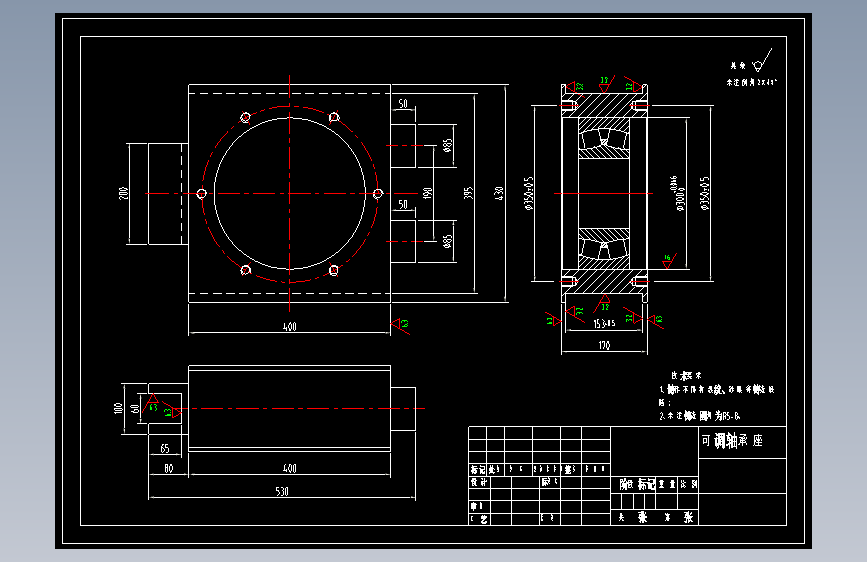This screenshot has width=867, height=562.
Task: Click the 400 dimension beneath the circular flange view
Action: pos(290,327)
